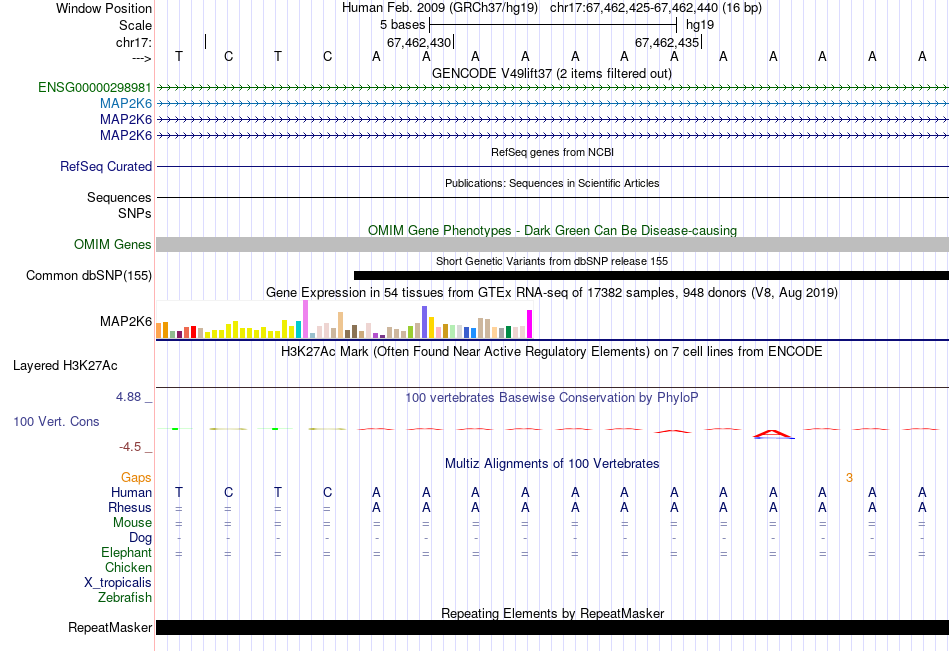Click the Chicken species label
Screen dimensions: 950x651
(x=128, y=568)
